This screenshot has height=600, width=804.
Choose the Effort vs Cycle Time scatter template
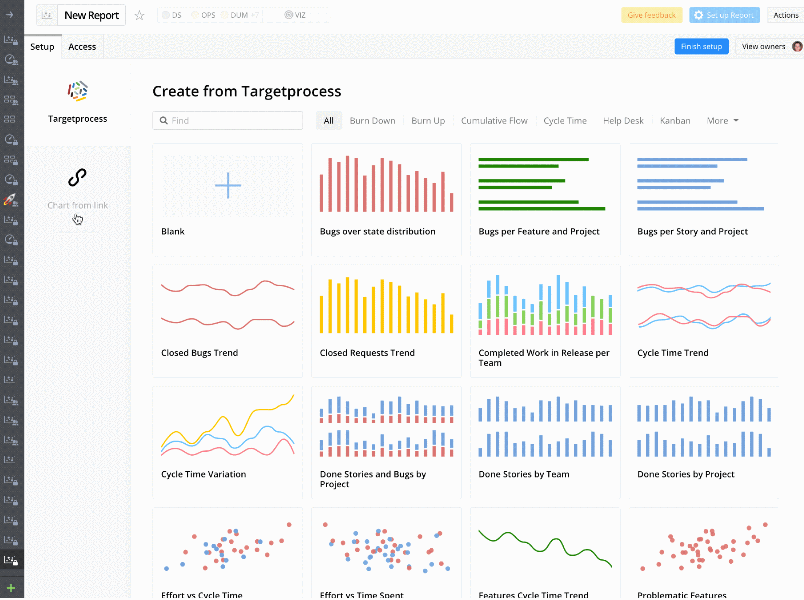[228, 553]
